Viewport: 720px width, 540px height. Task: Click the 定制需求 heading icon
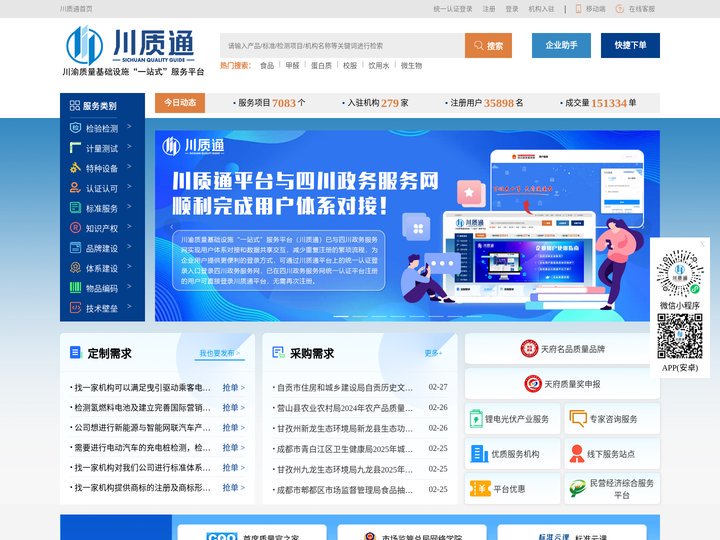(75, 352)
